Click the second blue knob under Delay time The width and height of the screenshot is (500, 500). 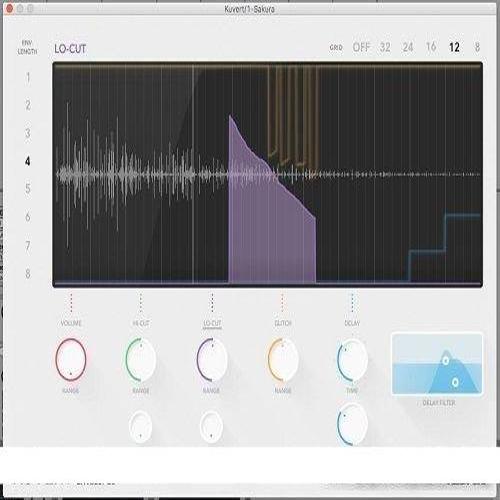pos(352,424)
